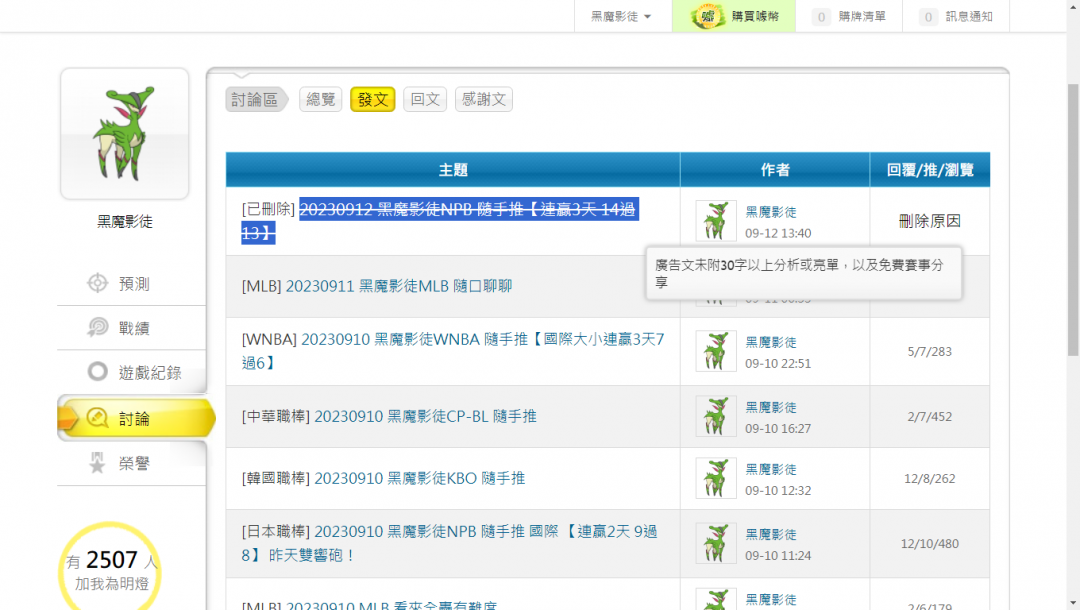Click author avatar in the 09-10 12:32 row
This screenshot has width=1080, height=610.
point(716,478)
